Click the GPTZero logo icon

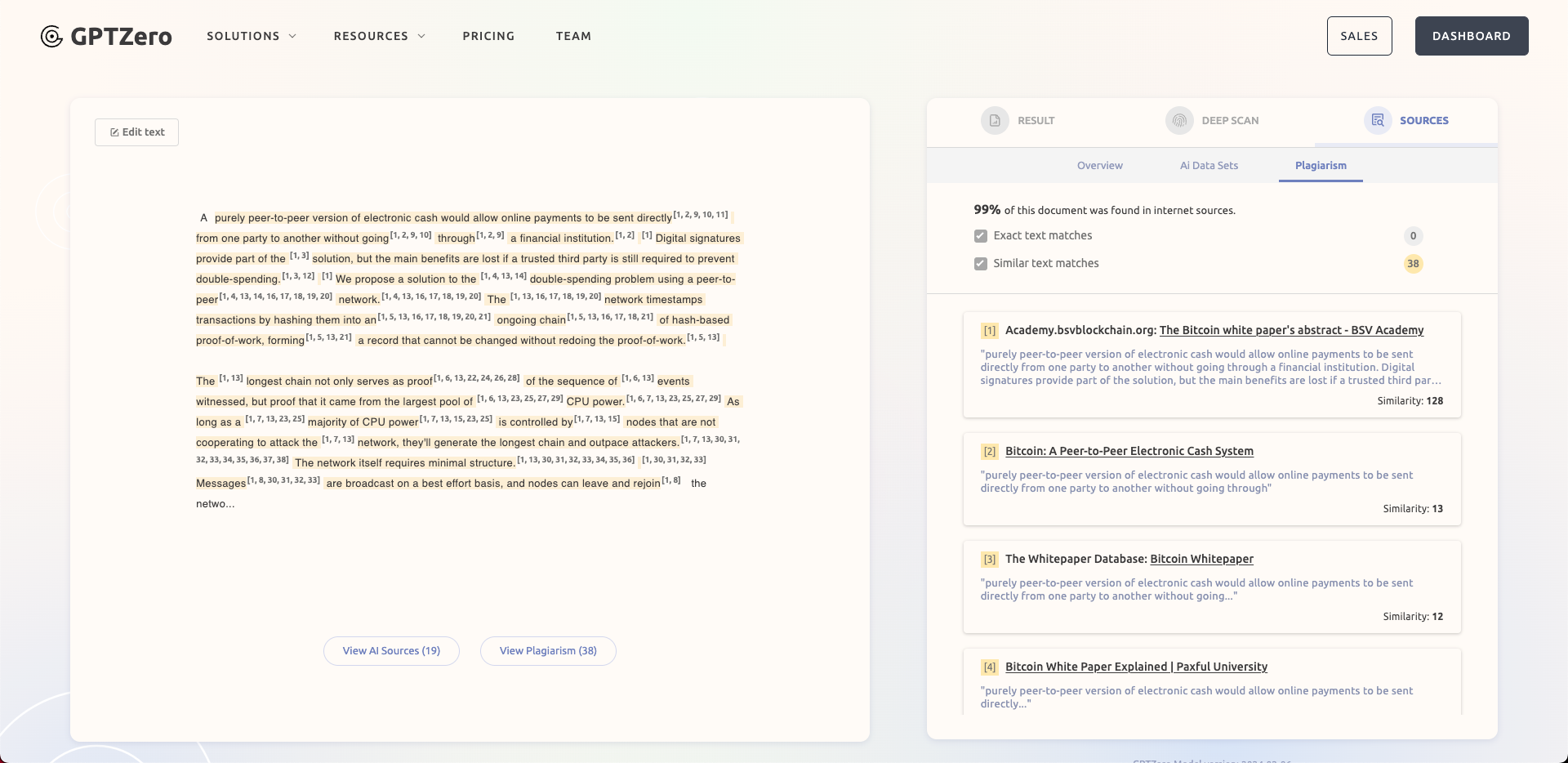click(x=51, y=37)
